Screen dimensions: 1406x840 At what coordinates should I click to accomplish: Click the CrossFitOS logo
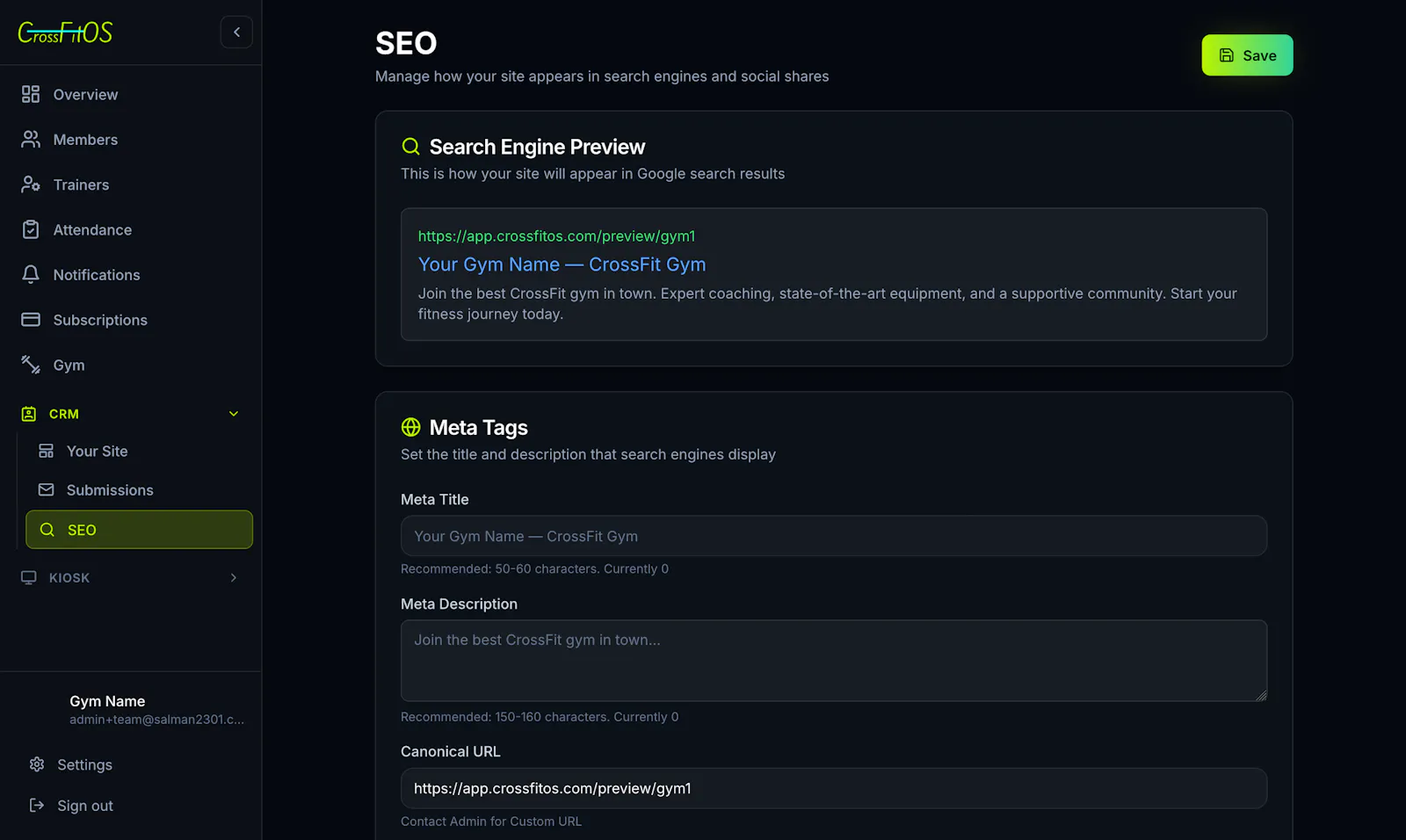65,33
